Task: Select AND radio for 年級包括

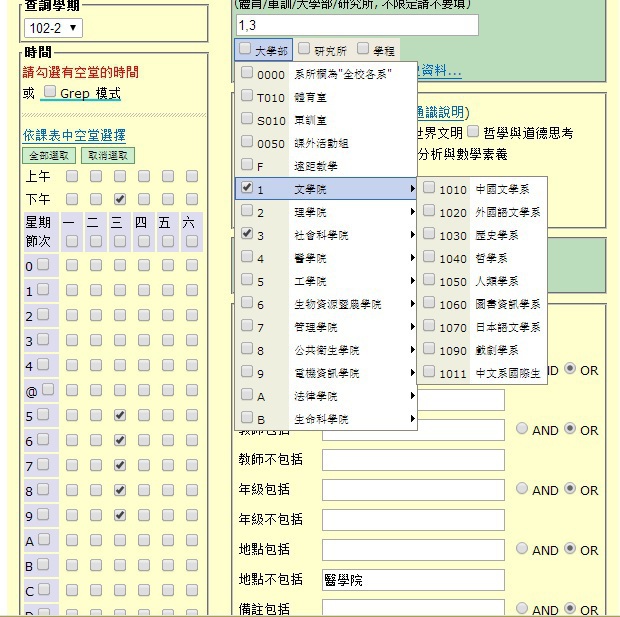Action: coord(522,488)
